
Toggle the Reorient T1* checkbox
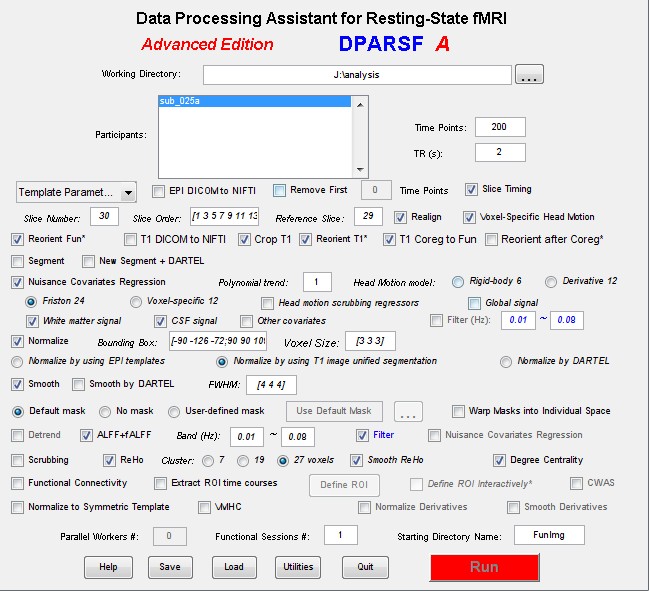(x=305, y=239)
